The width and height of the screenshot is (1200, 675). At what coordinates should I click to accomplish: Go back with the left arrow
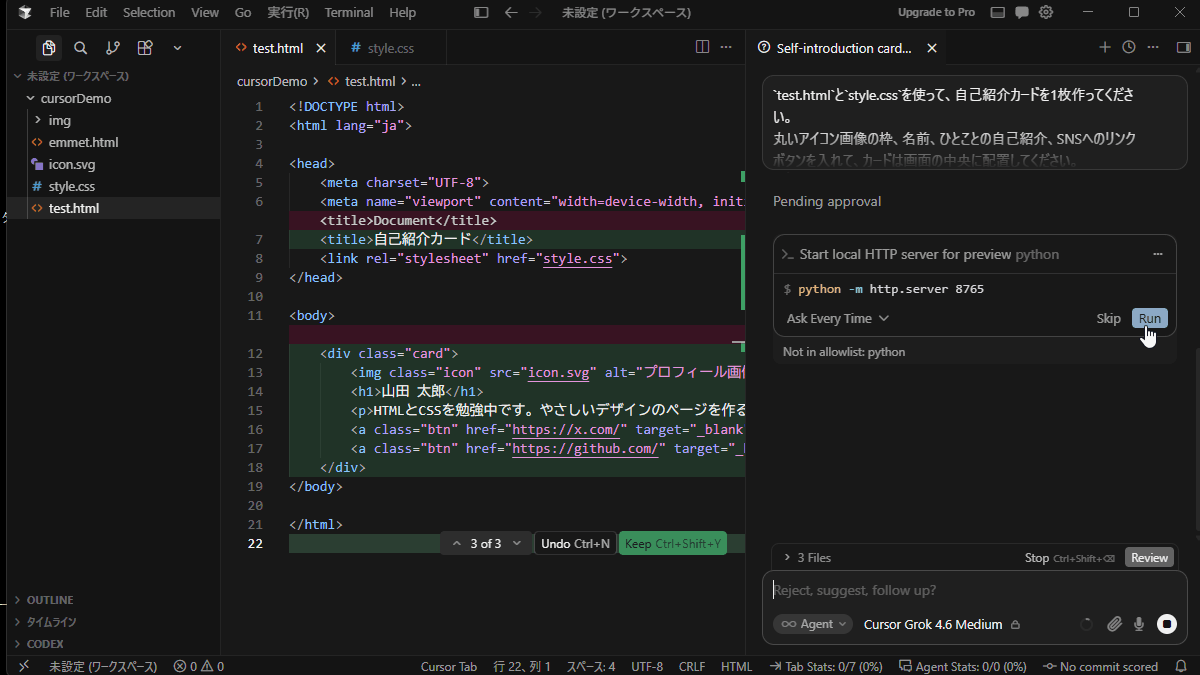point(511,13)
